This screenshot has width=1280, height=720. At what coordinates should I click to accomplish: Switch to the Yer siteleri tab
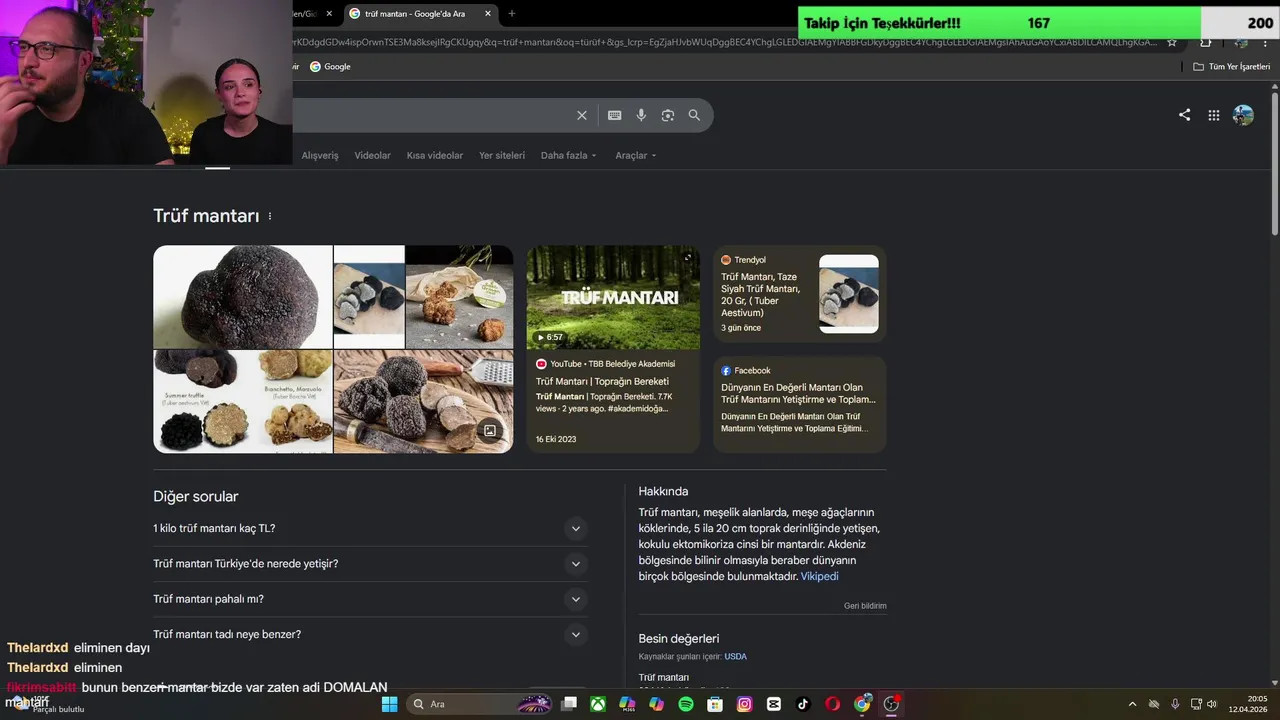click(502, 155)
